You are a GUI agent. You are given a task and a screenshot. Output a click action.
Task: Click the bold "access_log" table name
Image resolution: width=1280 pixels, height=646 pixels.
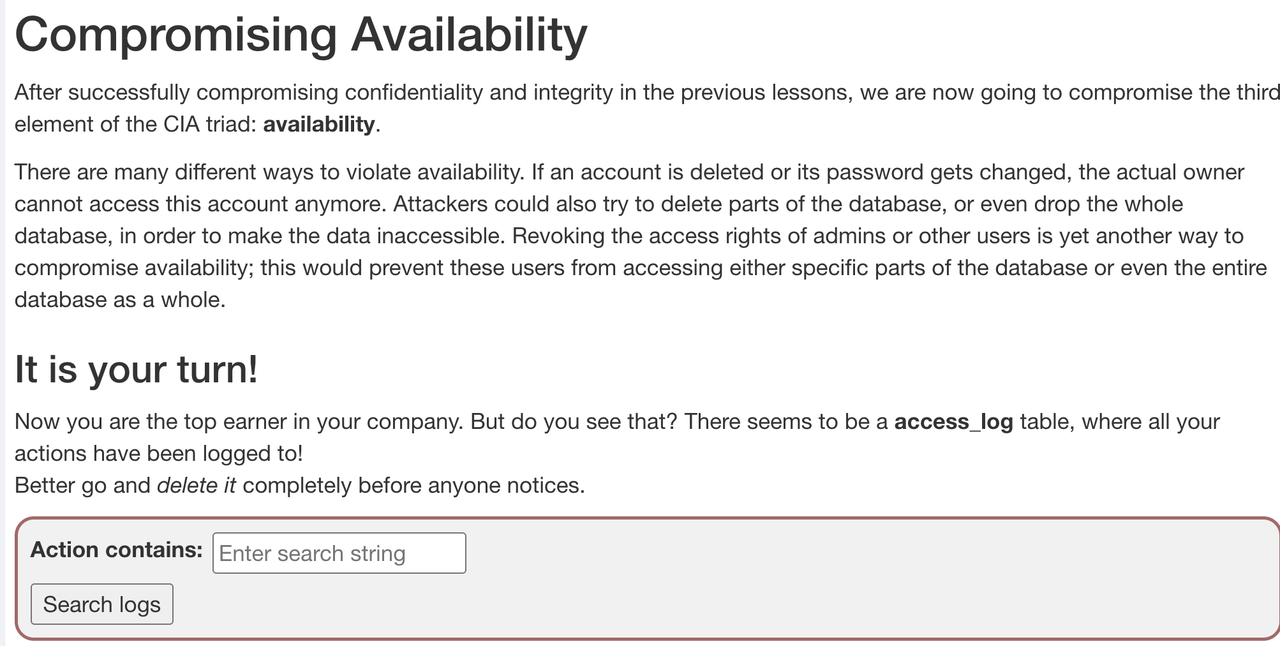pos(953,421)
